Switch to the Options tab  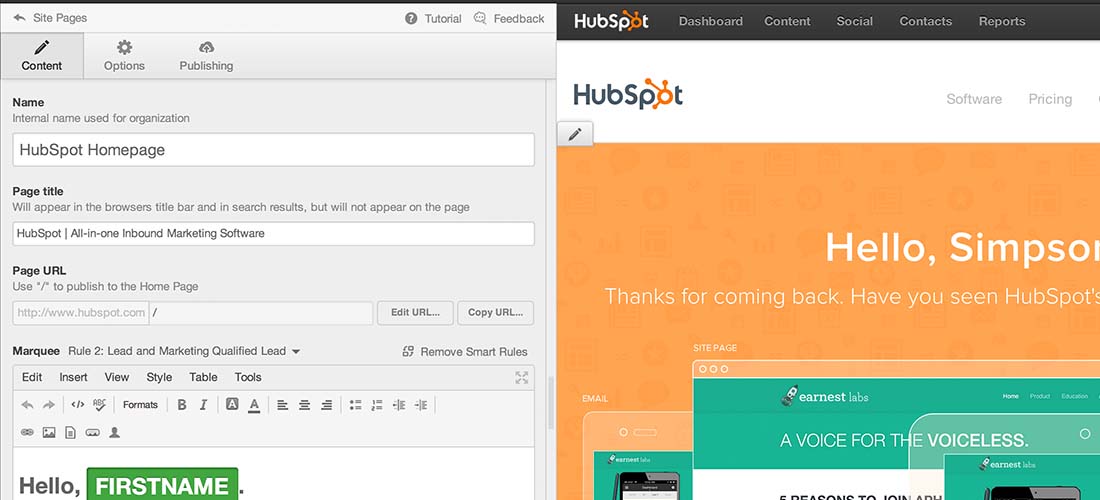point(124,55)
